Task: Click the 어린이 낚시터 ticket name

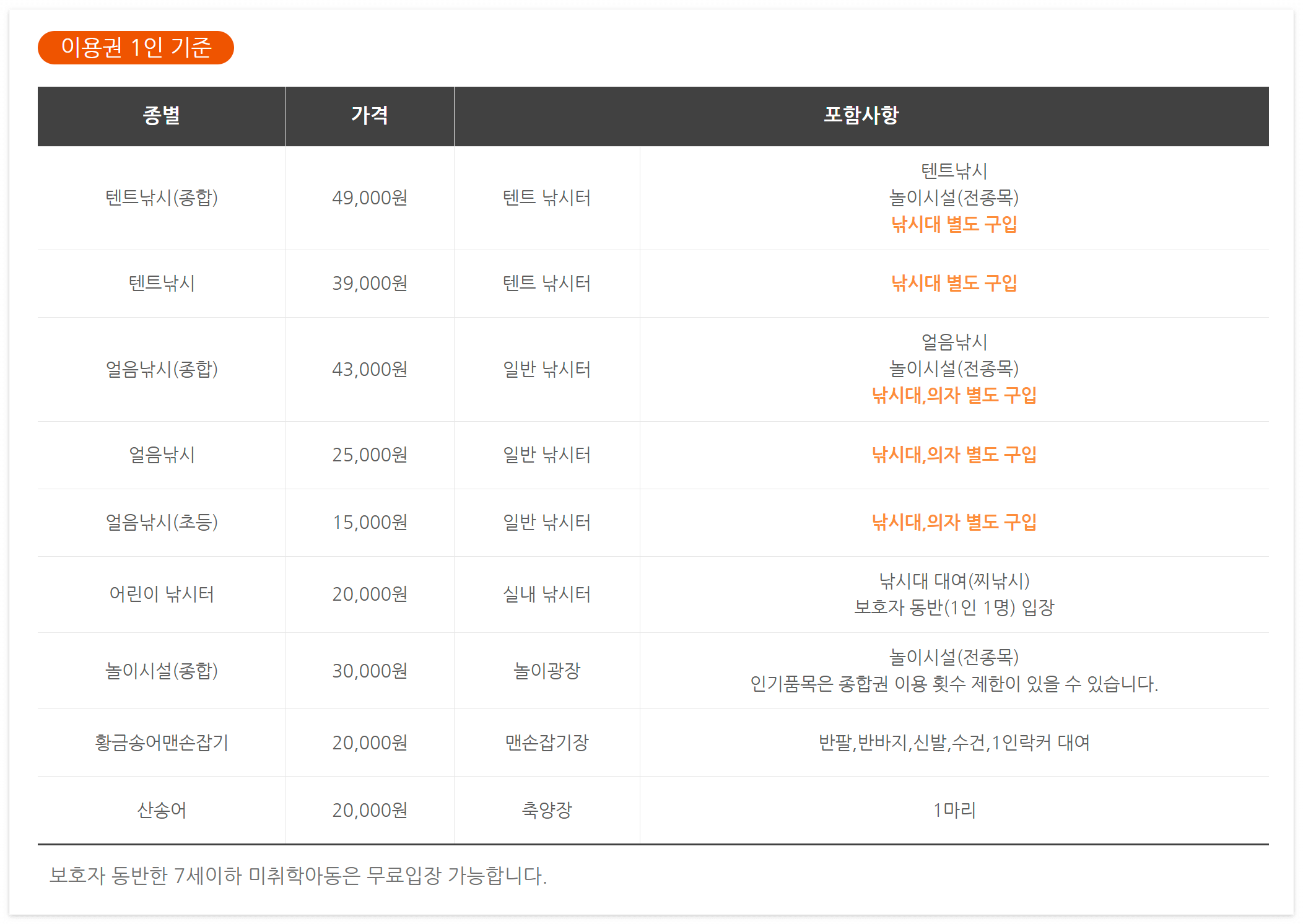Action: 161,594
